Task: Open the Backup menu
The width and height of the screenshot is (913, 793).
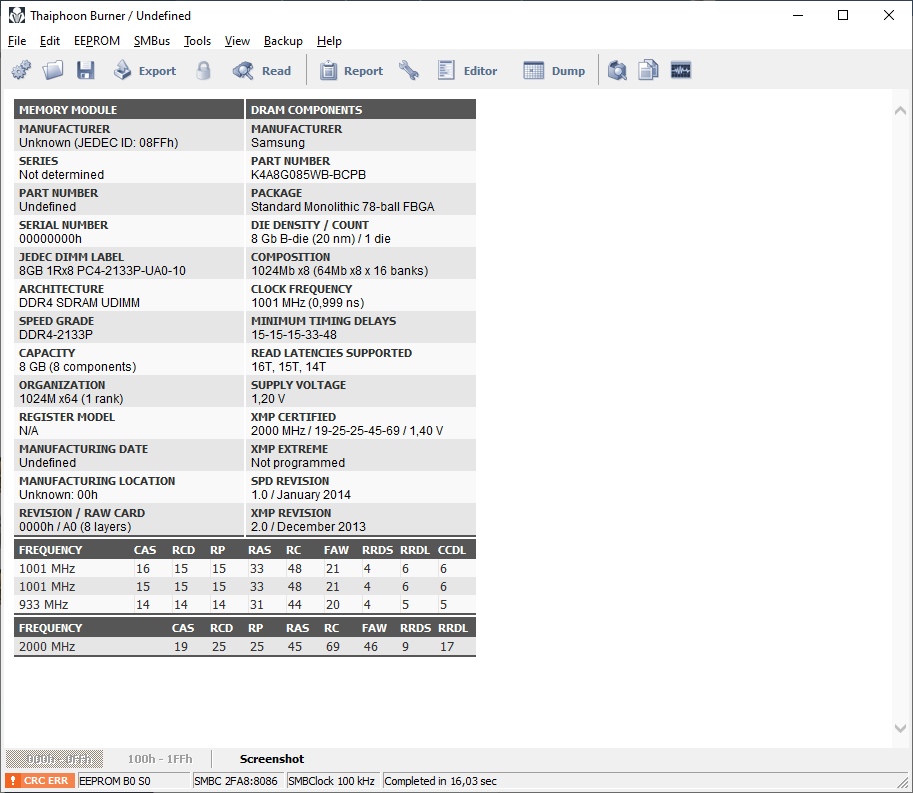Action: (283, 41)
